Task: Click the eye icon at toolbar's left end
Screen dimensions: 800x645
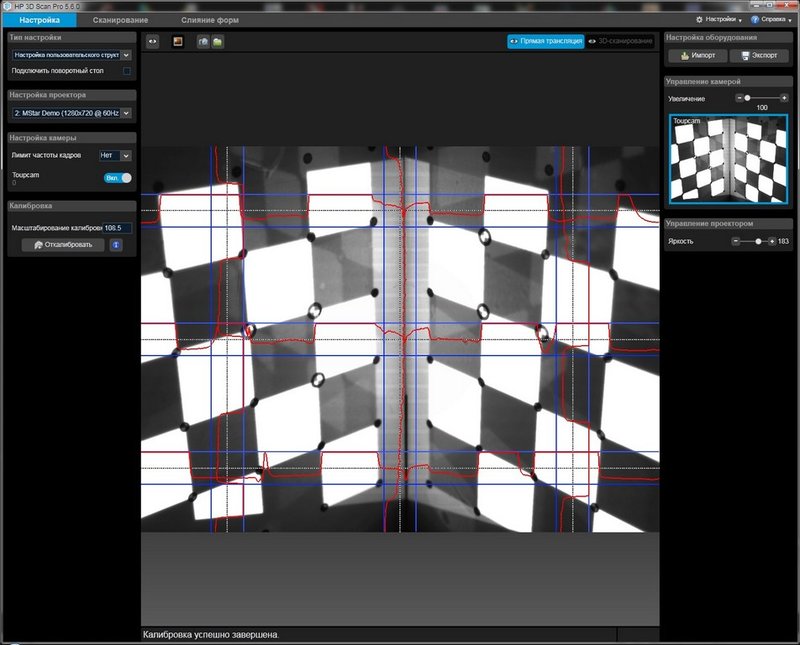Action: point(152,42)
